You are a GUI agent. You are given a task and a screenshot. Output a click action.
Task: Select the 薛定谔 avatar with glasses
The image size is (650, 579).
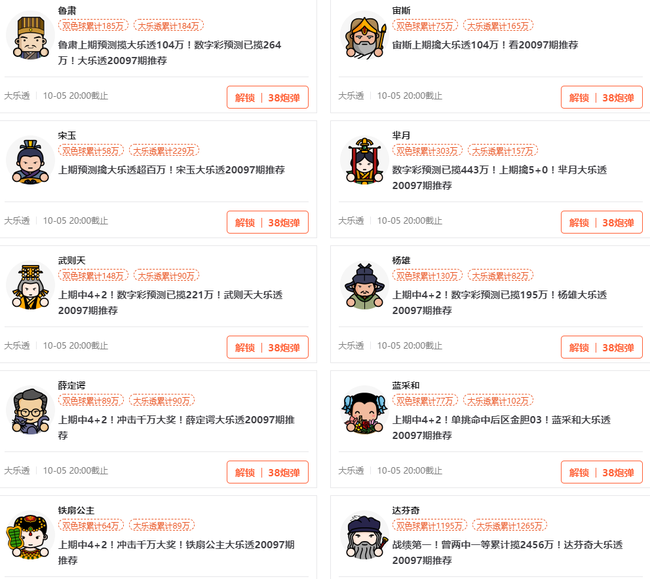(x=30, y=411)
